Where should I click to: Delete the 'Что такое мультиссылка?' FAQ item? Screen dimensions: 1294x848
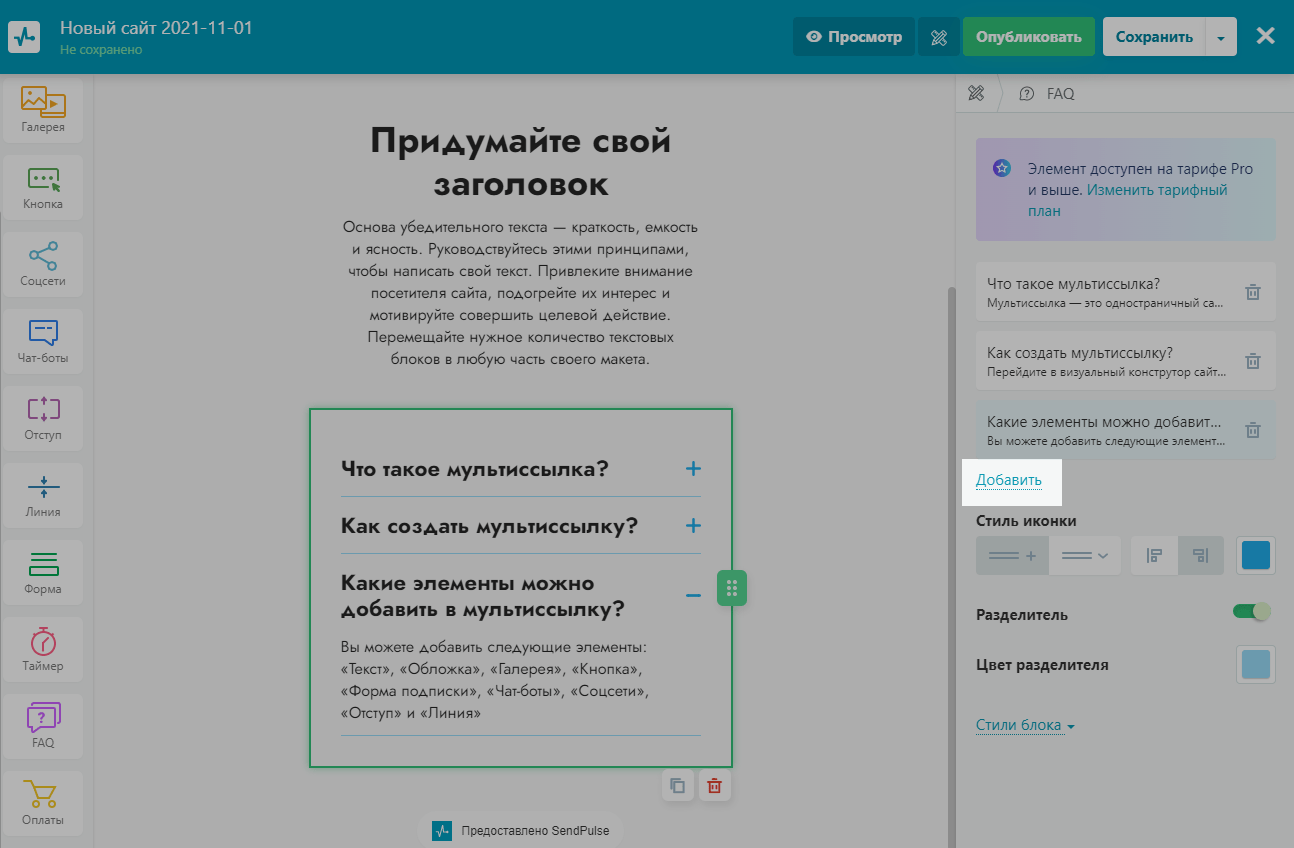(1252, 292)
